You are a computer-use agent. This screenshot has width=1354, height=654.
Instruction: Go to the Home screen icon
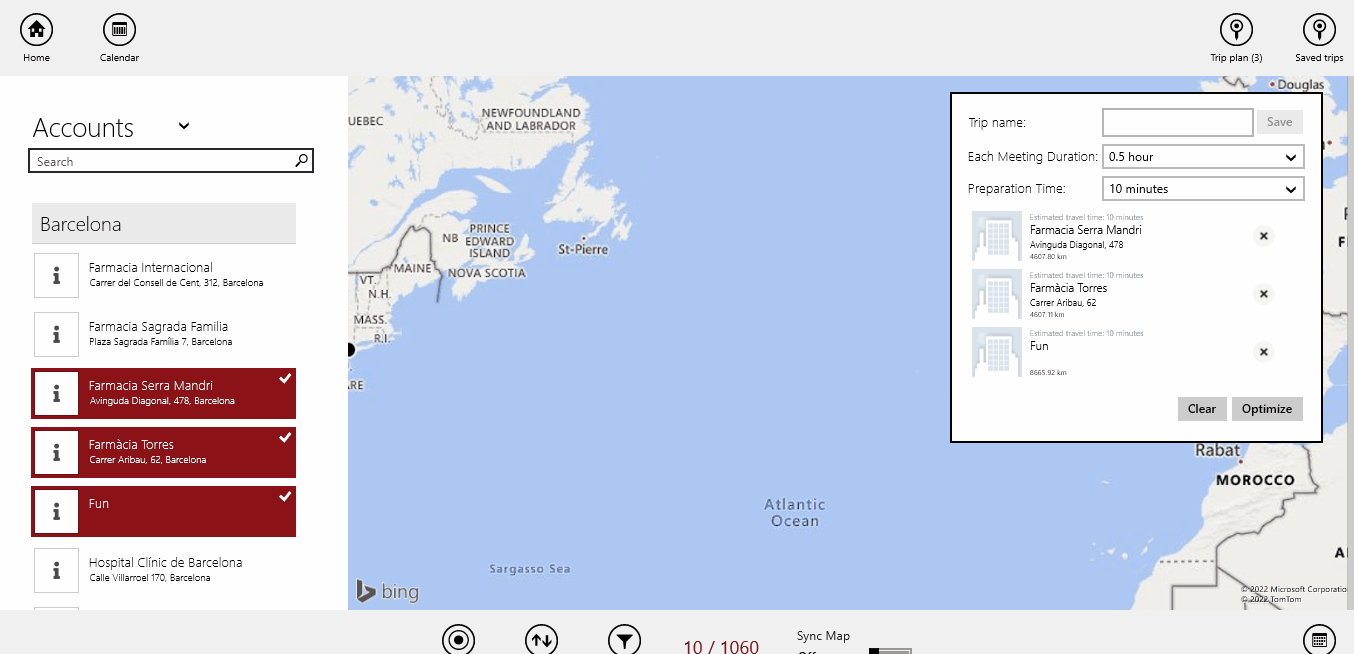36,30
